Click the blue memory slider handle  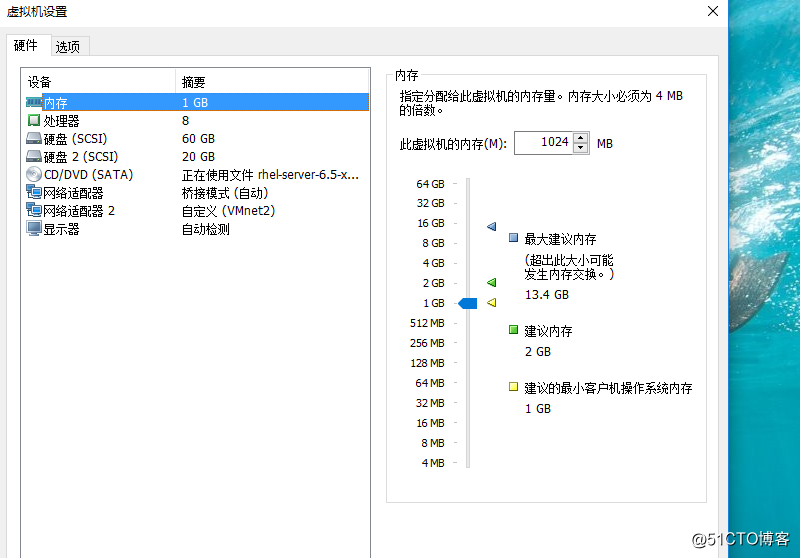468,303
